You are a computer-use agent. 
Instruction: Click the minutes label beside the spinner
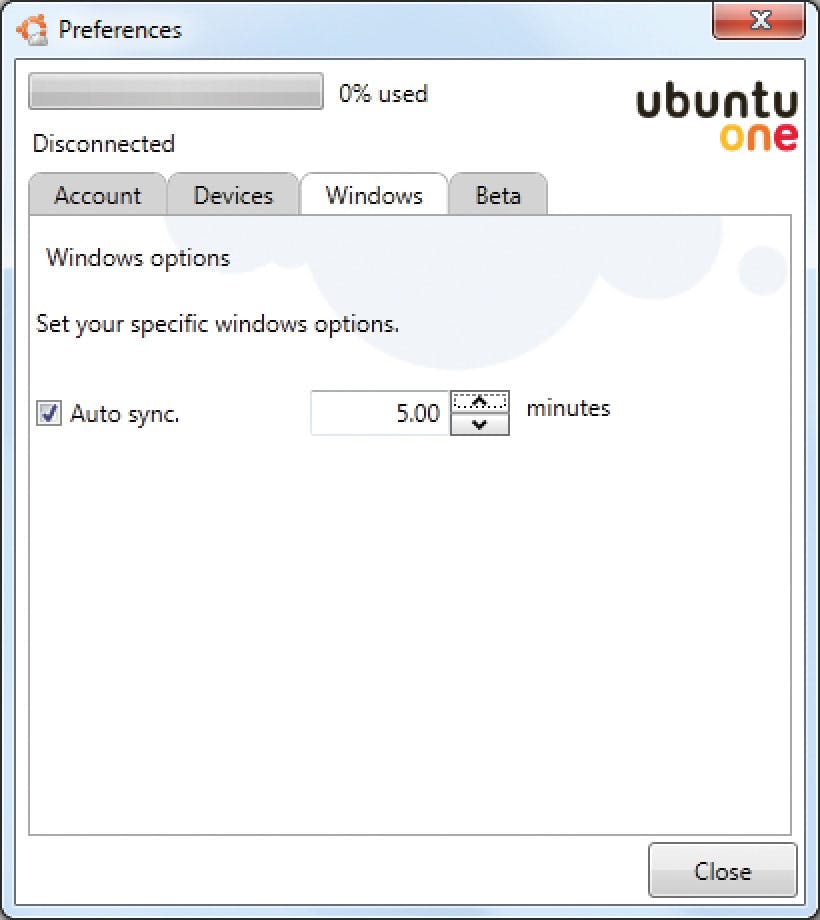[568, 408]
